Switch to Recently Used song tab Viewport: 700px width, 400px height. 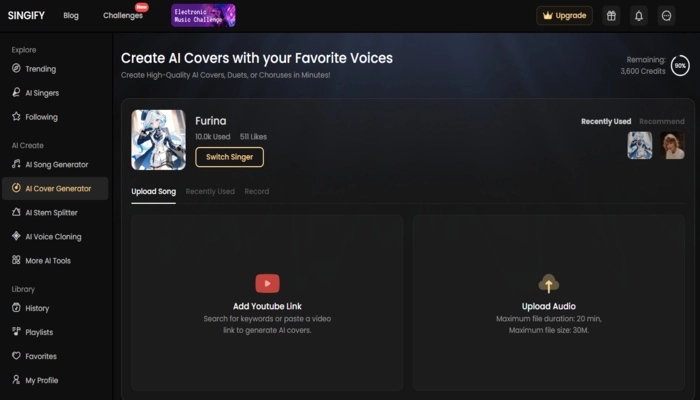coord(210,192)
